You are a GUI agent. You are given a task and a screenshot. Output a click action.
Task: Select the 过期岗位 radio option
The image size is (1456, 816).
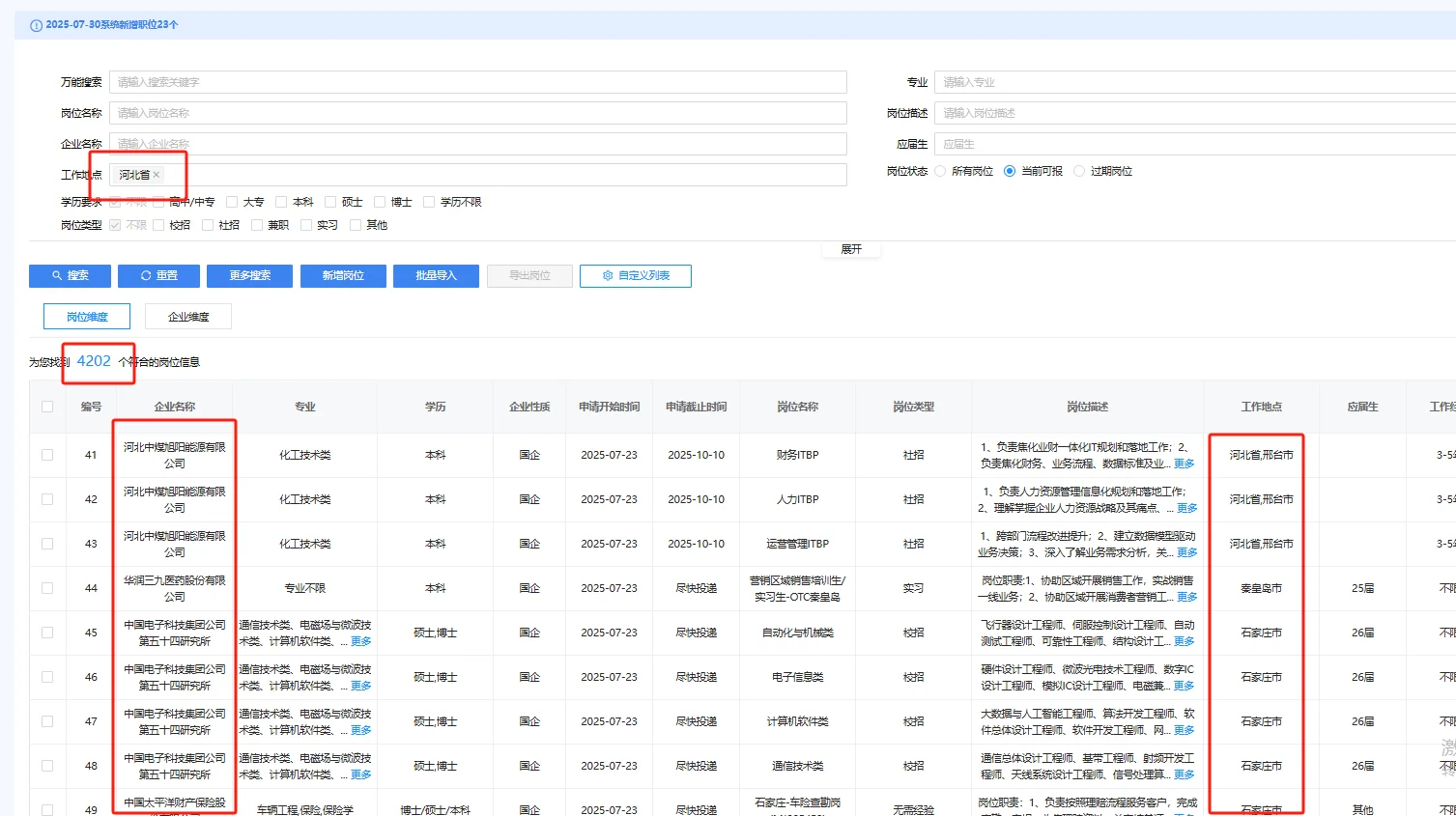click(1079, 171)
